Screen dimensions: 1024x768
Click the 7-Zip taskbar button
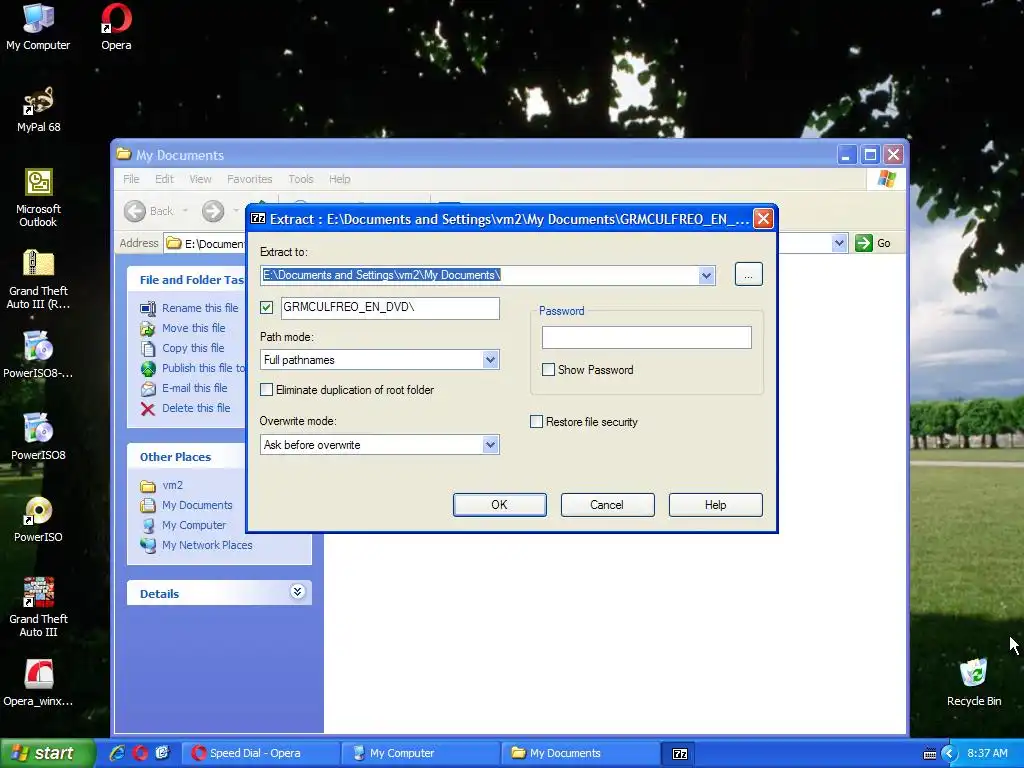tap(679, 754)
